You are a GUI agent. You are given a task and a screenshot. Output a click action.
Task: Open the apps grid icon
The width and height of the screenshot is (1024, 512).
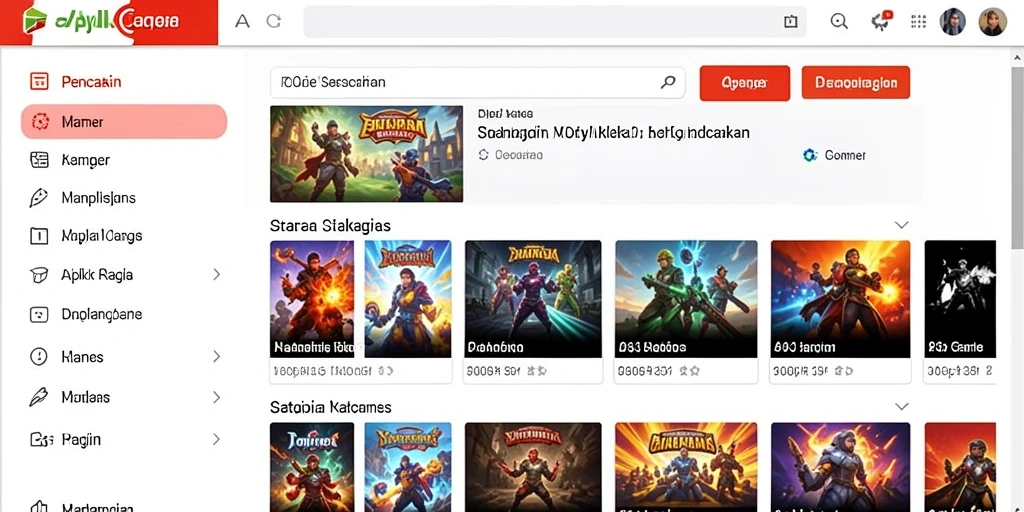tap(918, 22)
